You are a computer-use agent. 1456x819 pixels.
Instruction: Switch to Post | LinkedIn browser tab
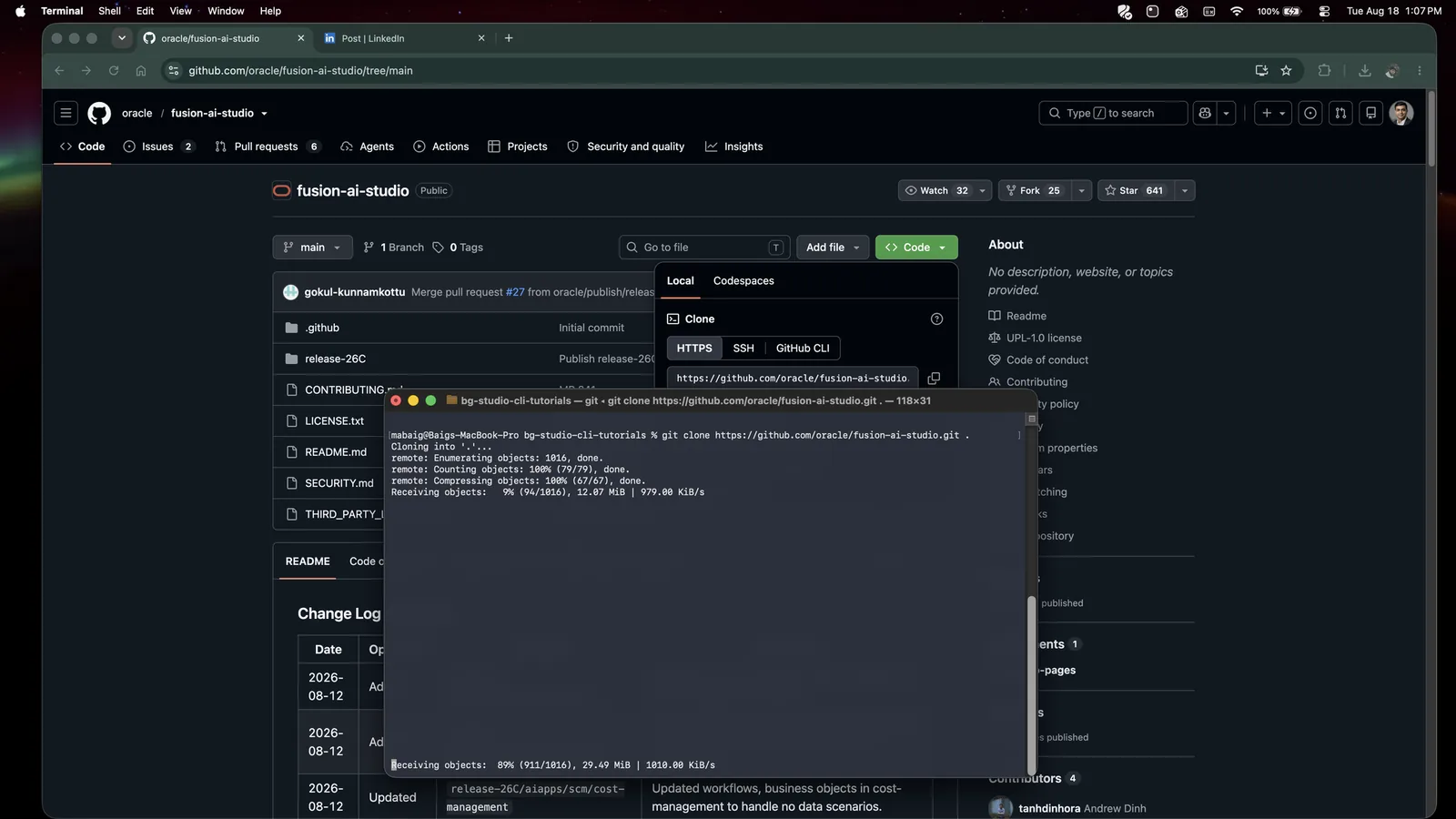pos(403,38)
